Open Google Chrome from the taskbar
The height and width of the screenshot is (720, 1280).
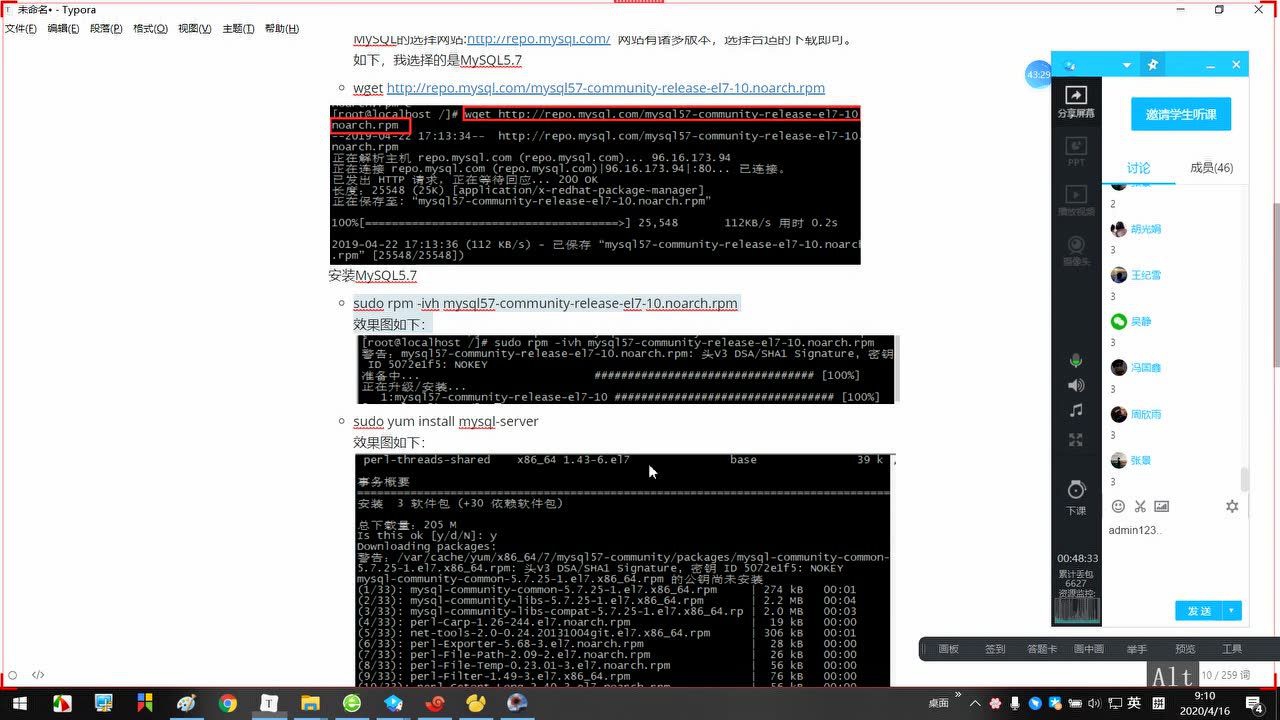tap(228, 704)
